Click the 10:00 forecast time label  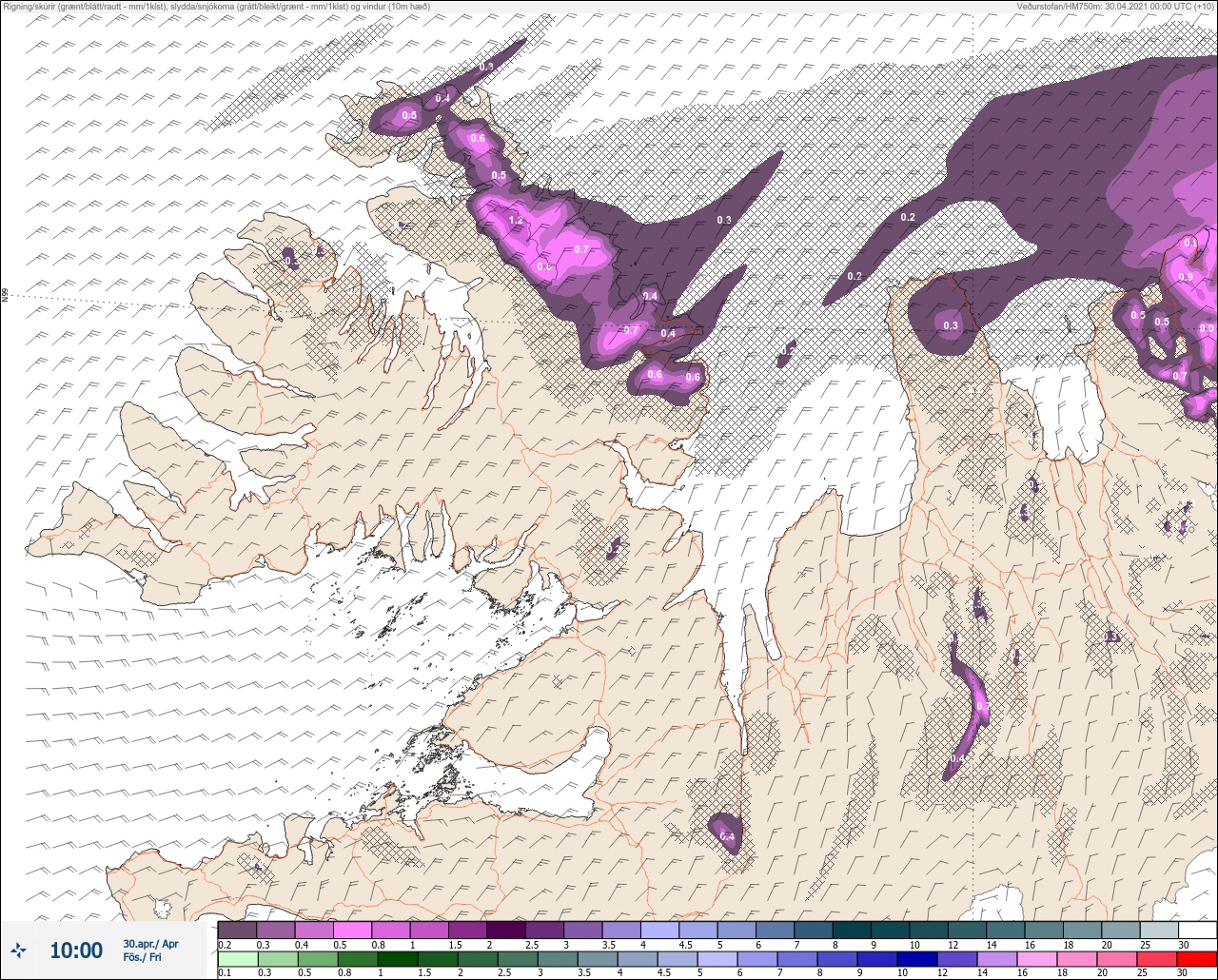(76, 951)
